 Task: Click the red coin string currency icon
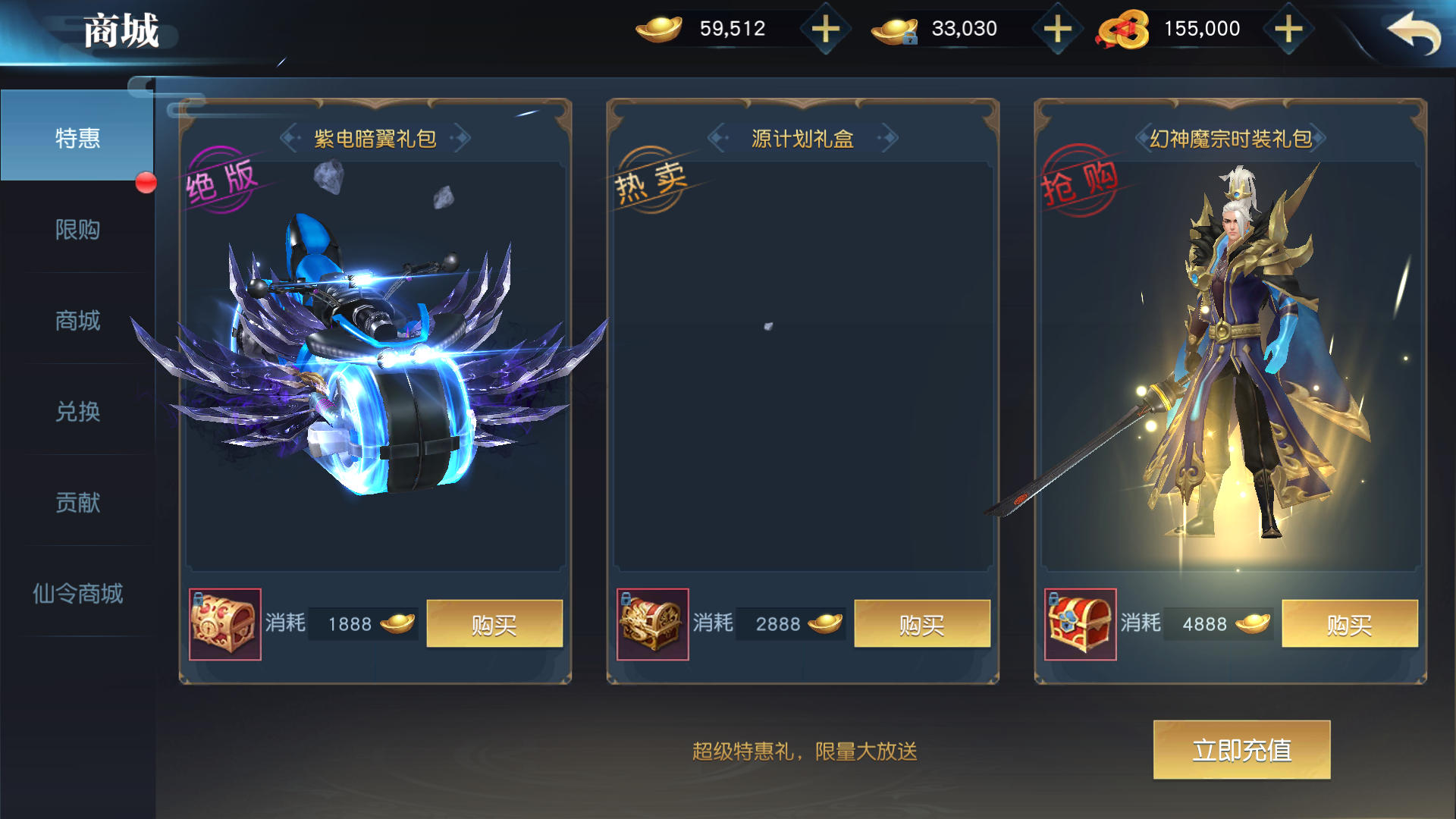tap(1122, 30)
